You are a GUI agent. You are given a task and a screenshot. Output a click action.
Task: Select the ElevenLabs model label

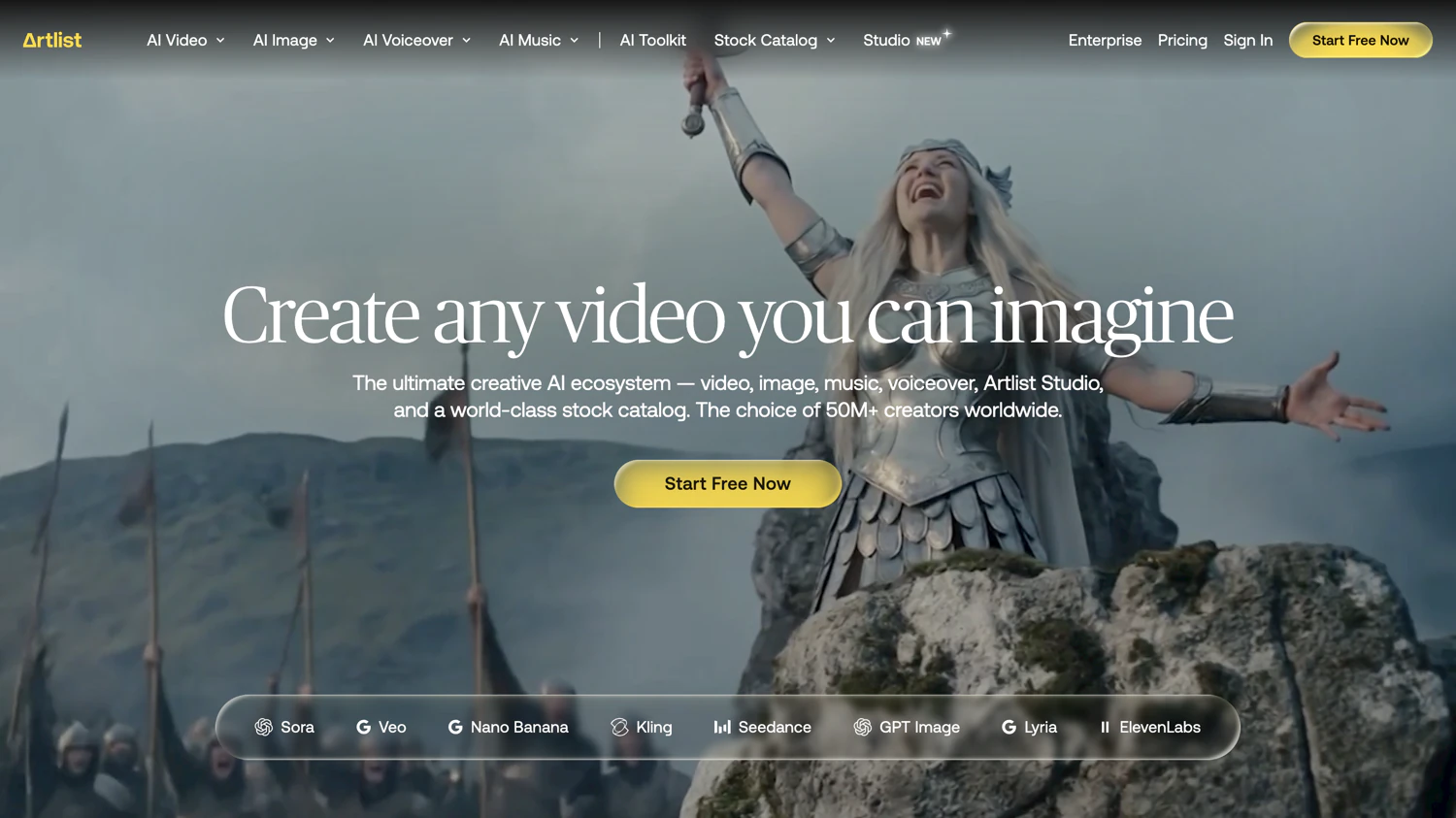coord(1160,727)
